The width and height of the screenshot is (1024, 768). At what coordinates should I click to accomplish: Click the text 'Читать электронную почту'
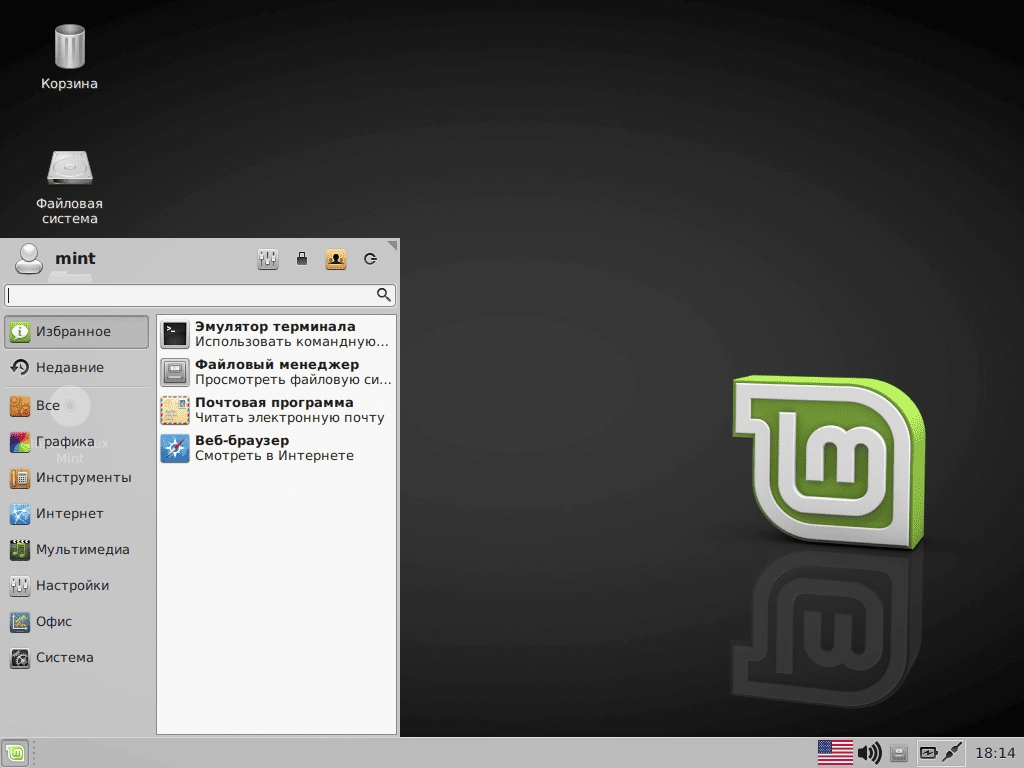coord(289,417)
